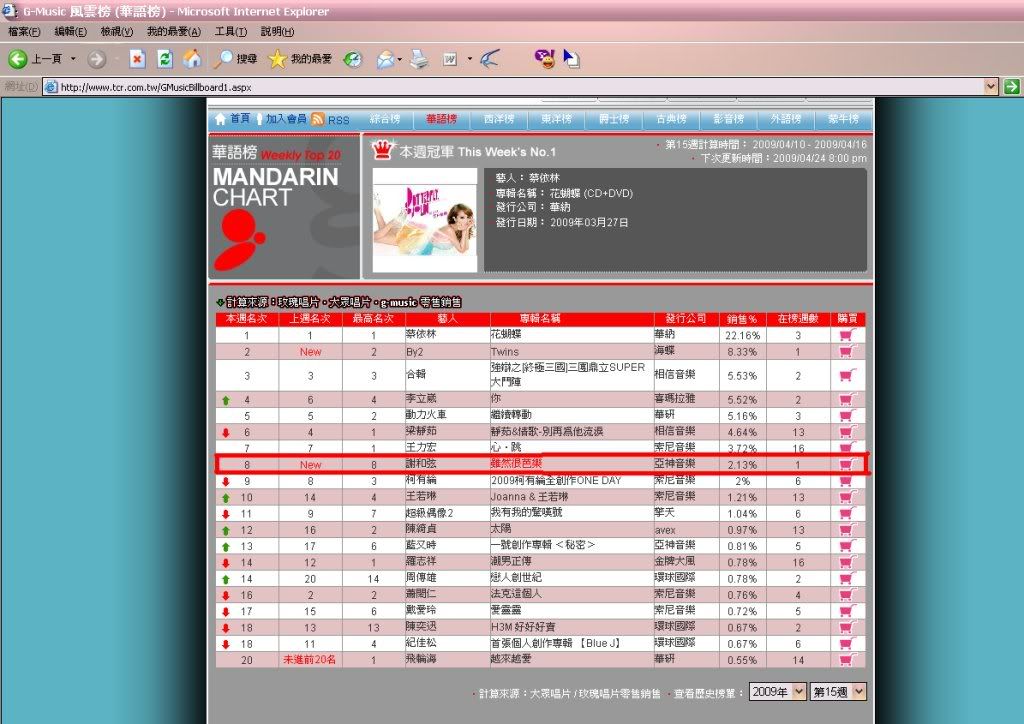
Task: Click the 加入會員 link
Action: coord(286,119)
